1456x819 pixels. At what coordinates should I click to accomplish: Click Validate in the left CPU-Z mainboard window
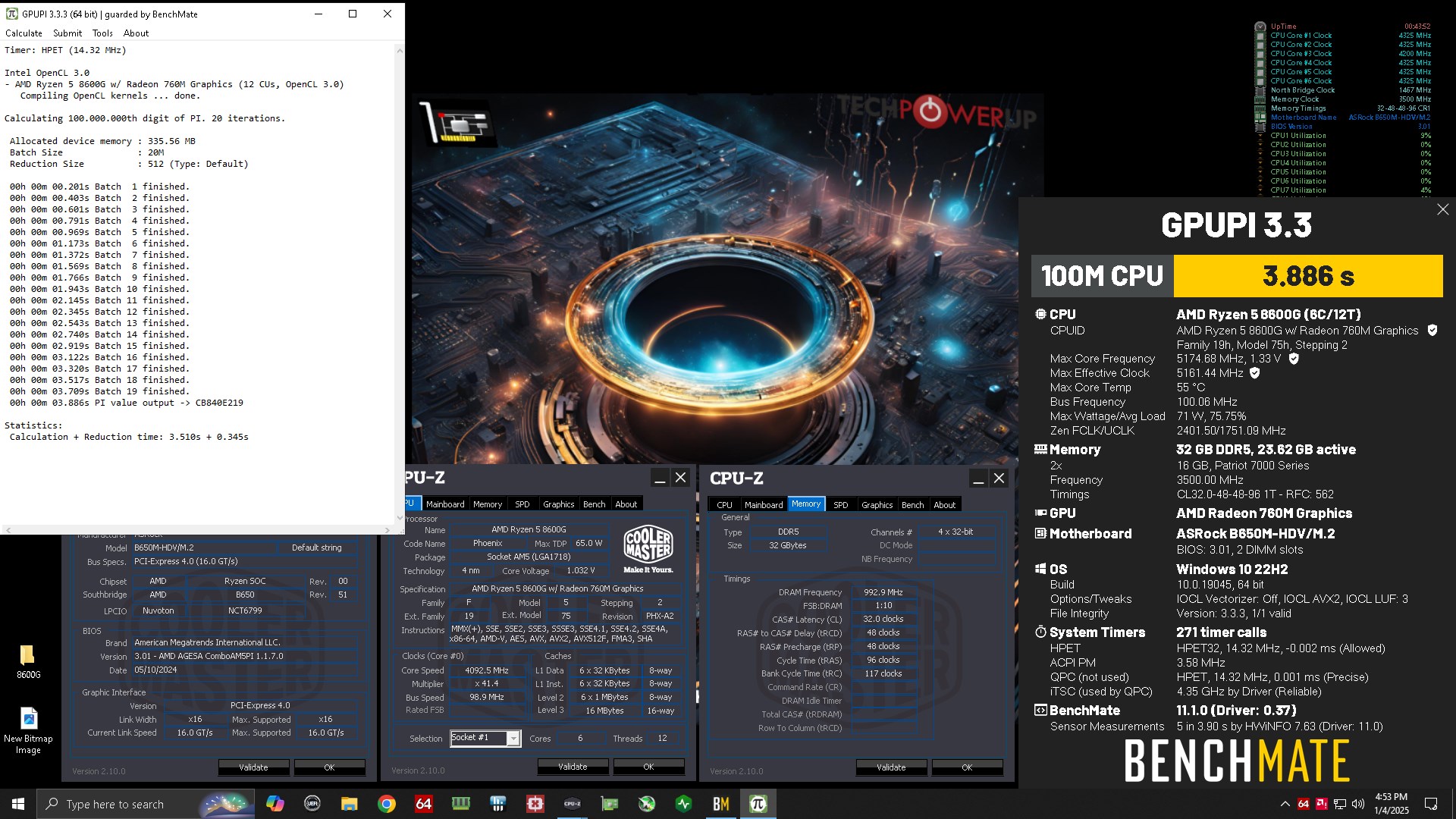(x=253, y=767)
